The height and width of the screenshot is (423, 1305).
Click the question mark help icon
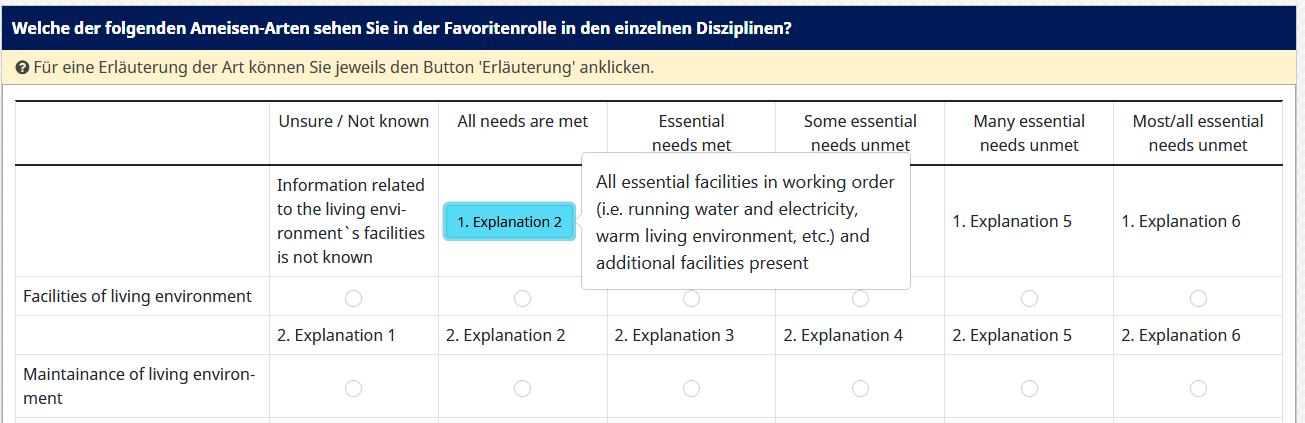(21, 68)
